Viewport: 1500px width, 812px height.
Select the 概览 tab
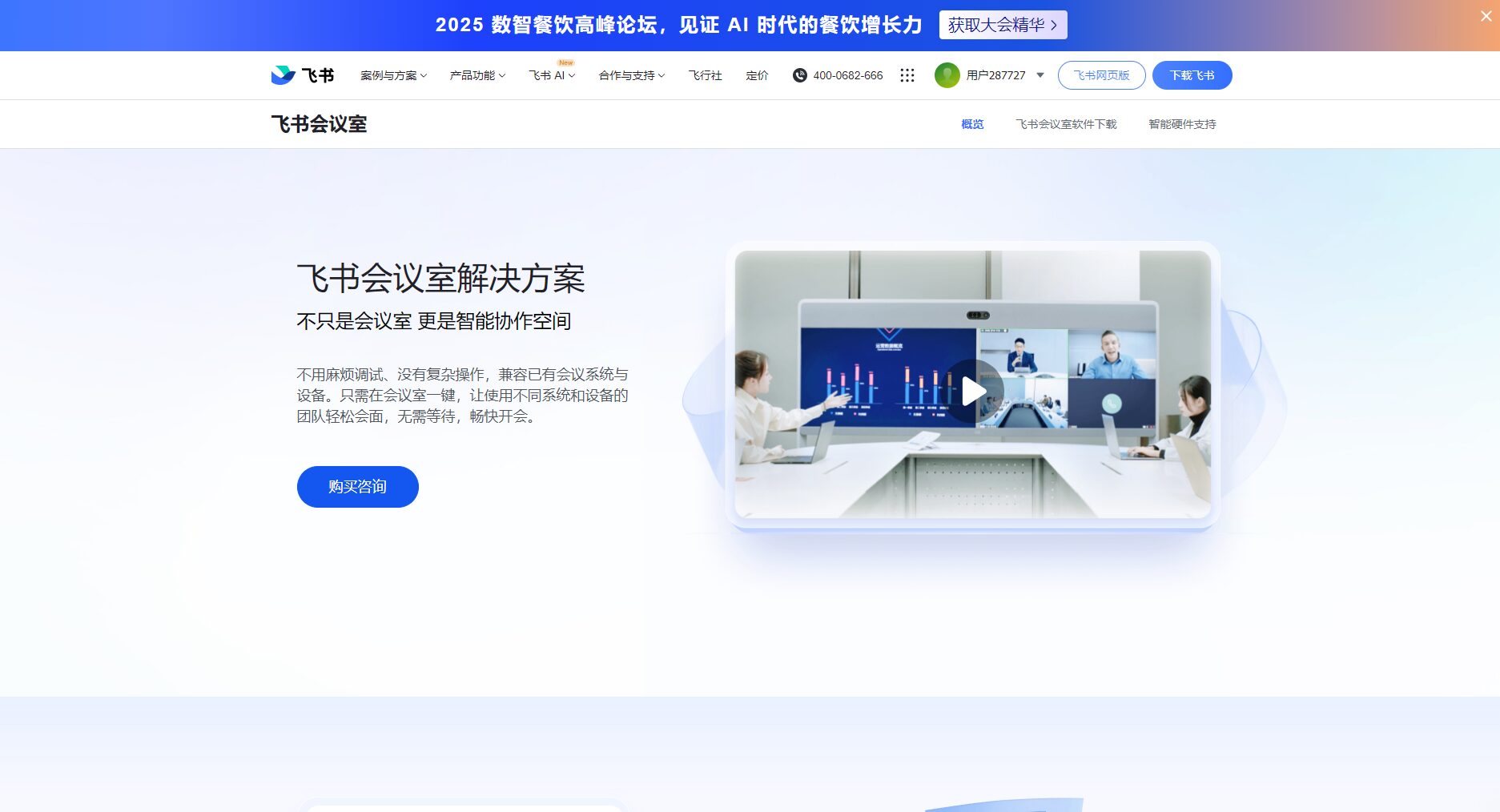[x=972, y=124]
